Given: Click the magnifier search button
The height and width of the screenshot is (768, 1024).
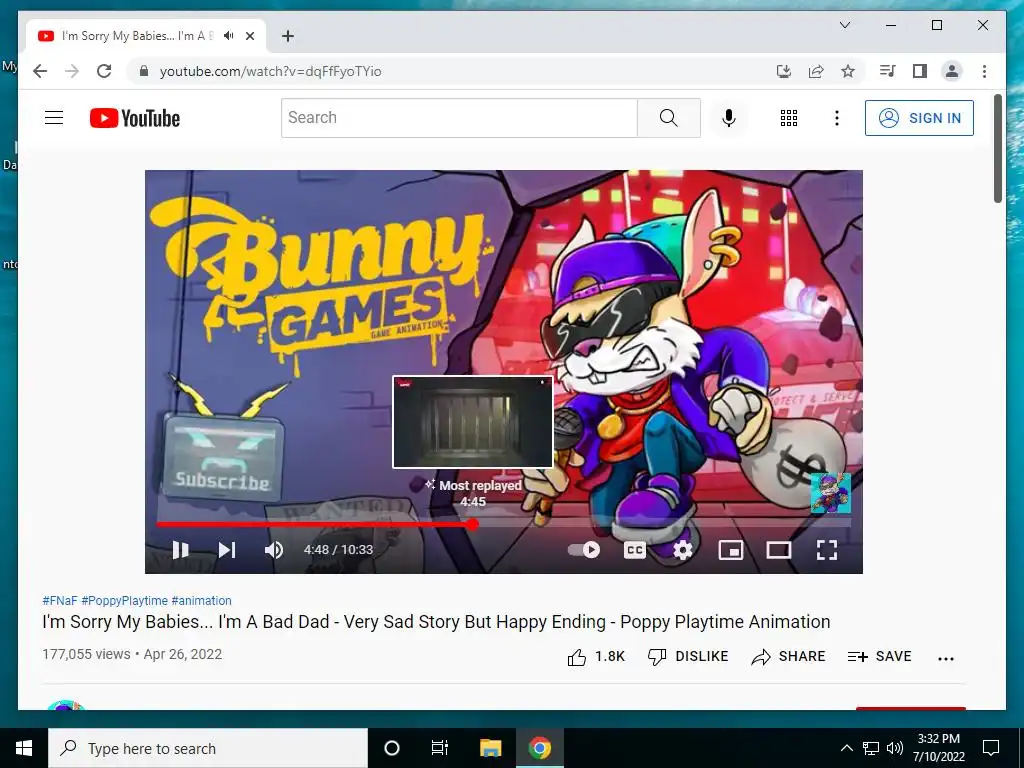Looking at the screenshot, I should coord(669,118).
